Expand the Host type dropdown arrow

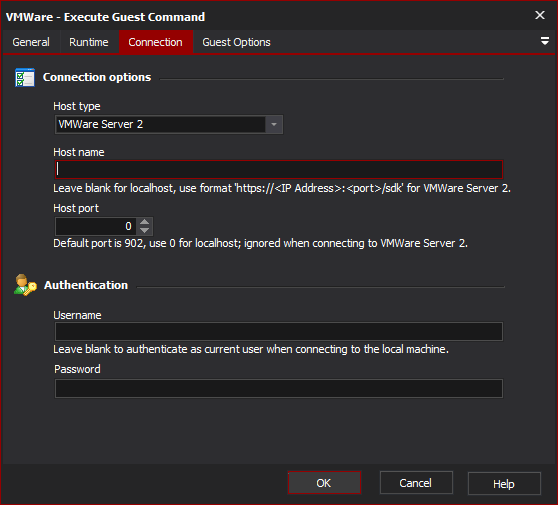(x=274, y=125)
